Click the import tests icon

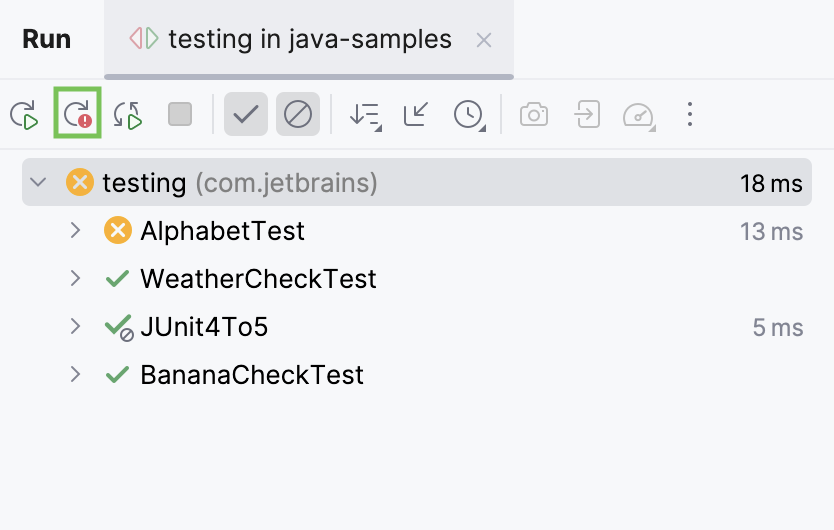pos(586,115)
